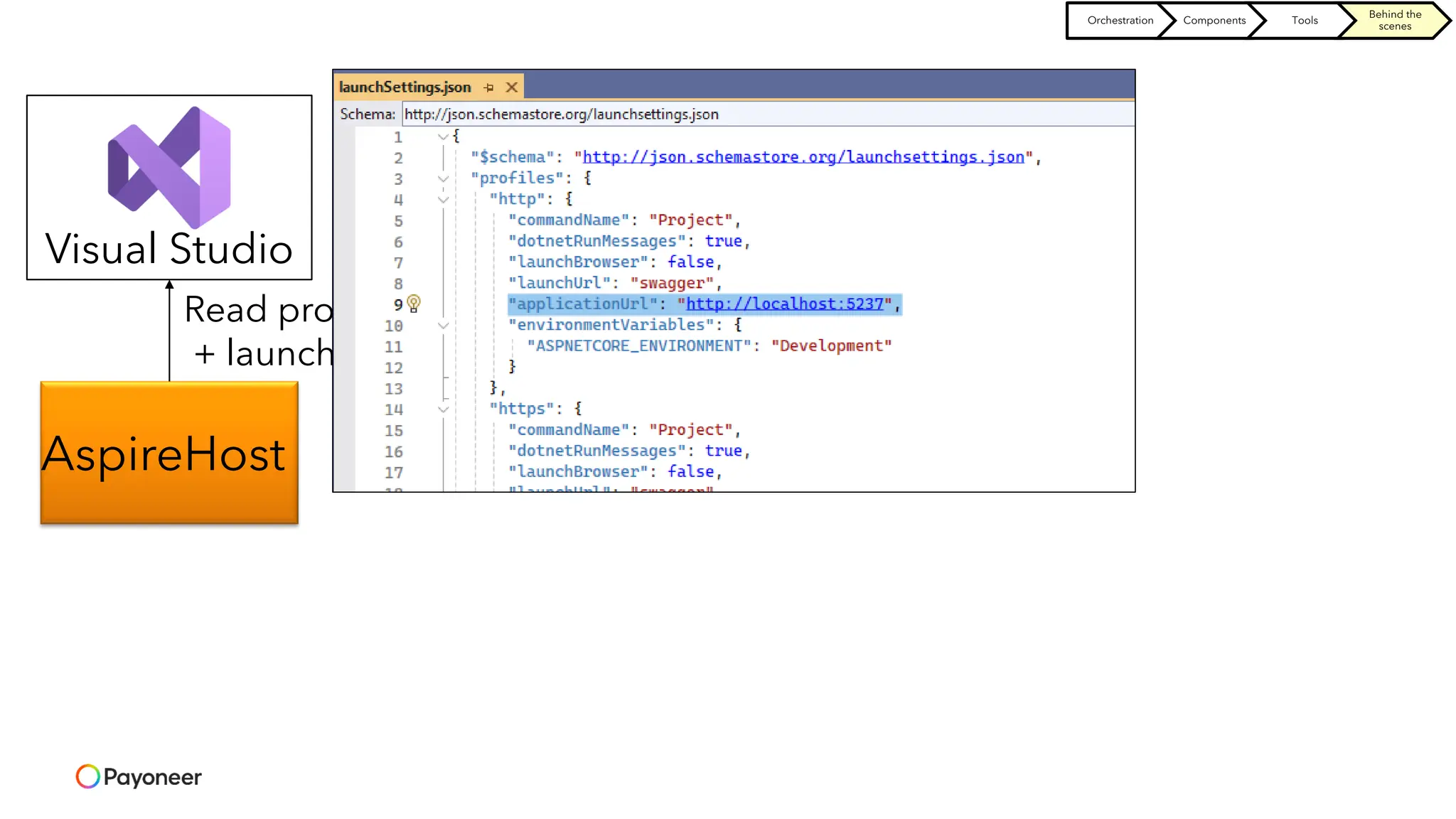
Task: Click the Visual Studio logo
Action: coord(169,167)
